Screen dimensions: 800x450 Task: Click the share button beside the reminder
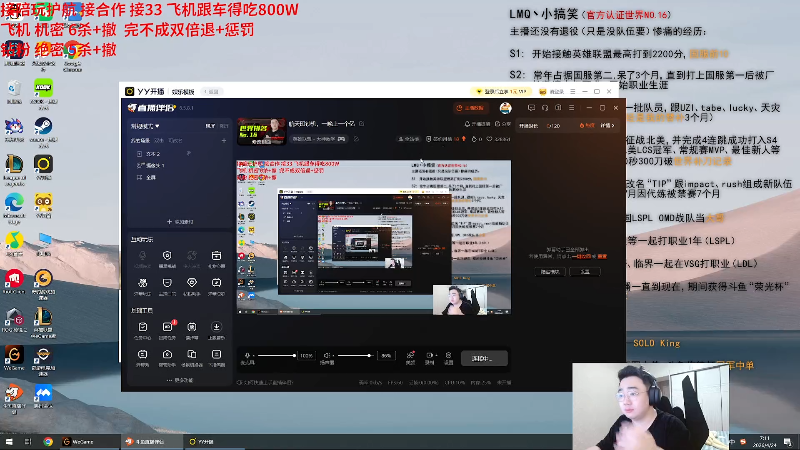coord(503,124)
